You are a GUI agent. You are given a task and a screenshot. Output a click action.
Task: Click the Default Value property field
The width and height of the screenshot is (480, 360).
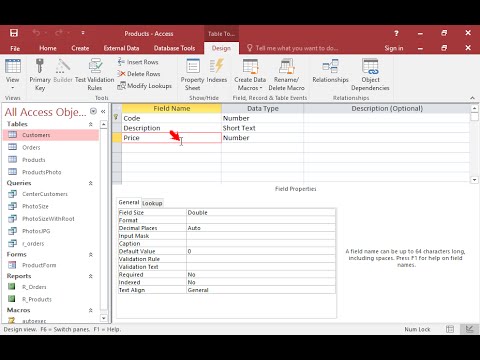(x=261, y=251)
